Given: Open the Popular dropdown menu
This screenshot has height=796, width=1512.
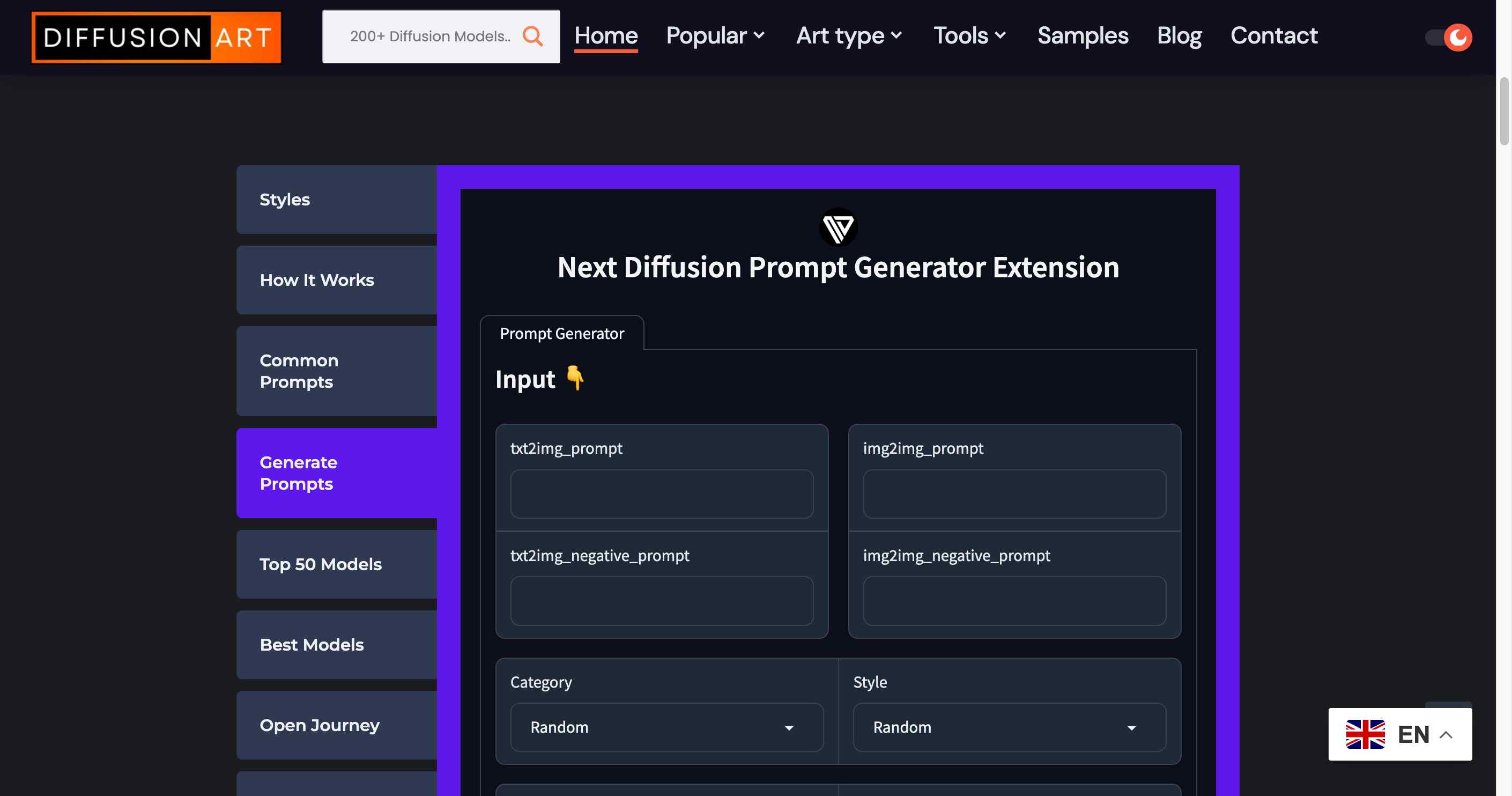Looking at the screenshot, I should [x=715, y=36].
